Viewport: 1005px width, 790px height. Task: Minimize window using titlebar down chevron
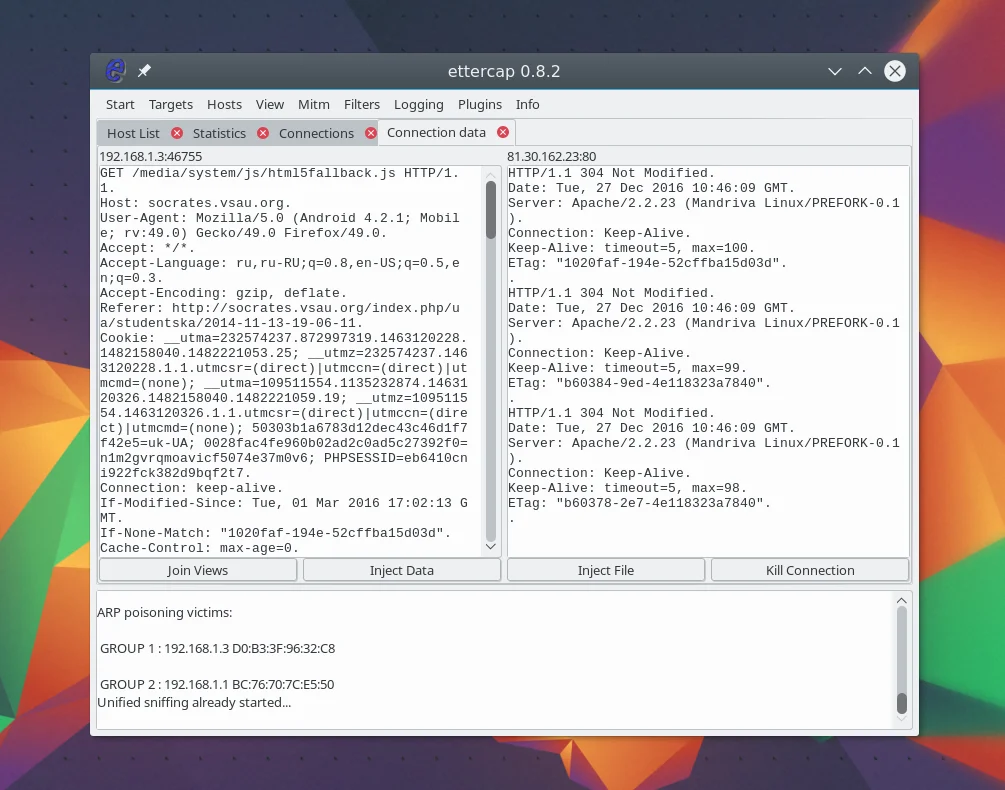pos(835,71)
